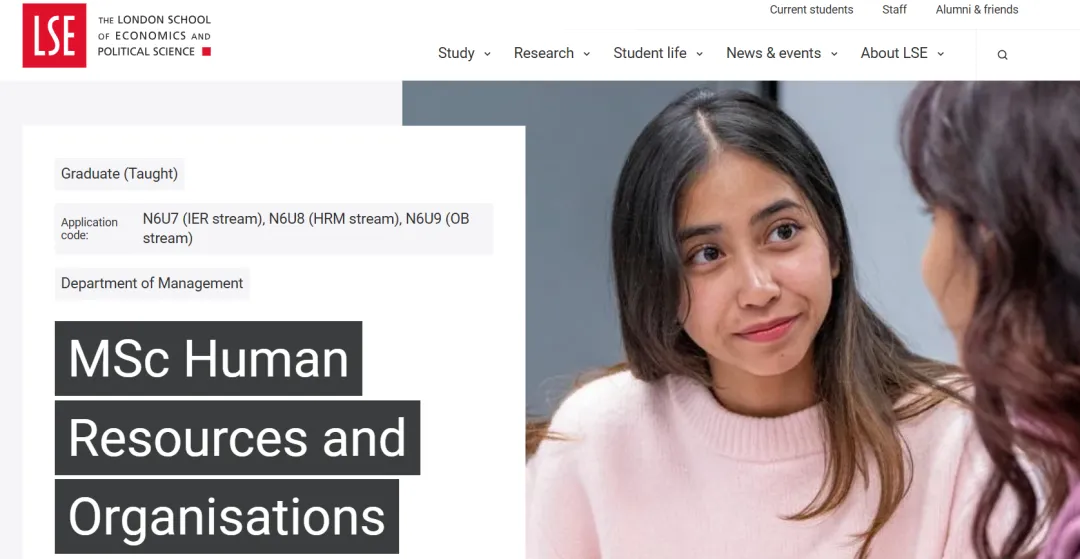Click the LSE red logo
Screen dimensions: 1080x559
point(54,35)
